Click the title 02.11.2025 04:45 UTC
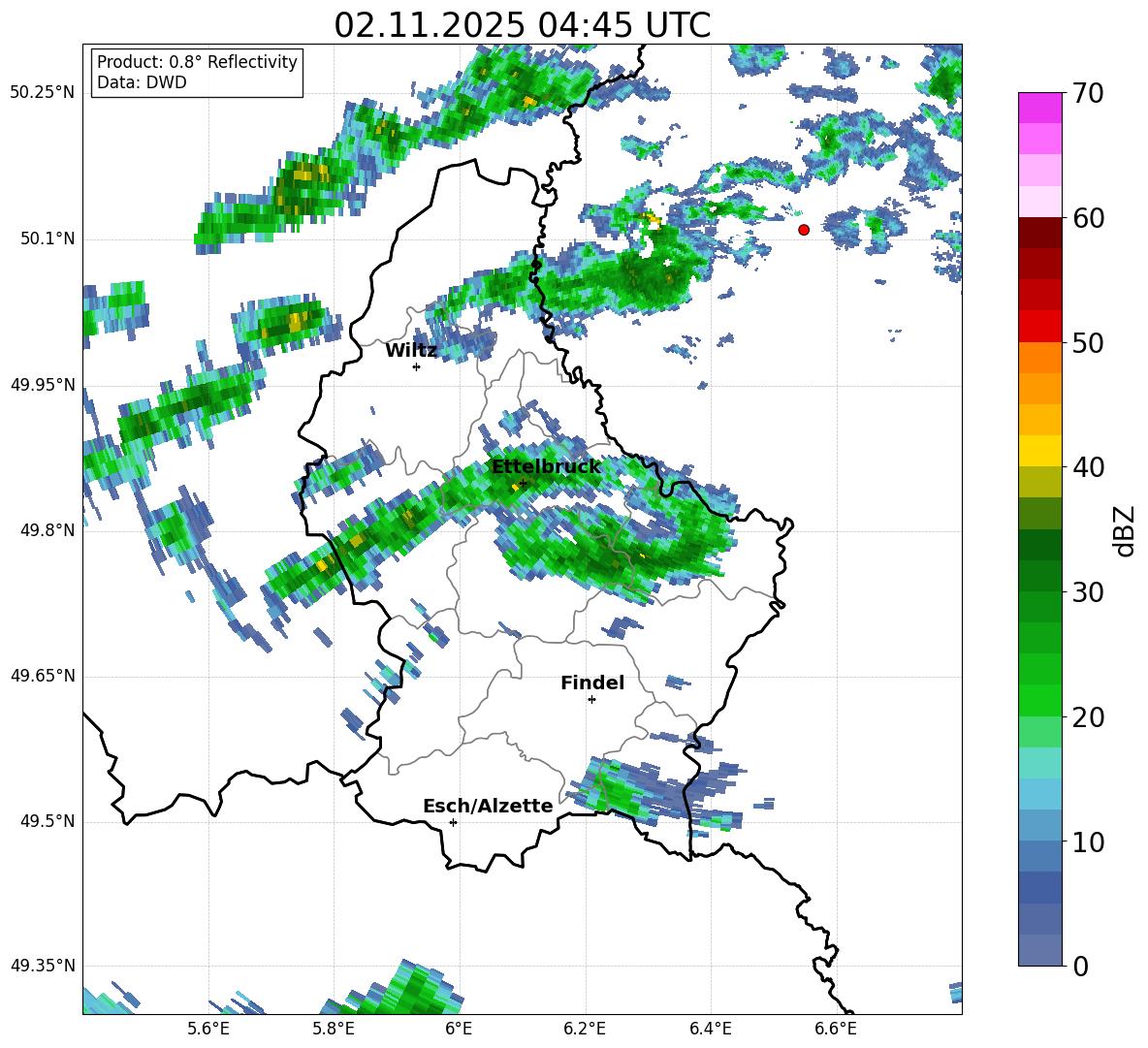Image resolution: width=1148 pixels, height=1048 pixels. click(523, 25)
